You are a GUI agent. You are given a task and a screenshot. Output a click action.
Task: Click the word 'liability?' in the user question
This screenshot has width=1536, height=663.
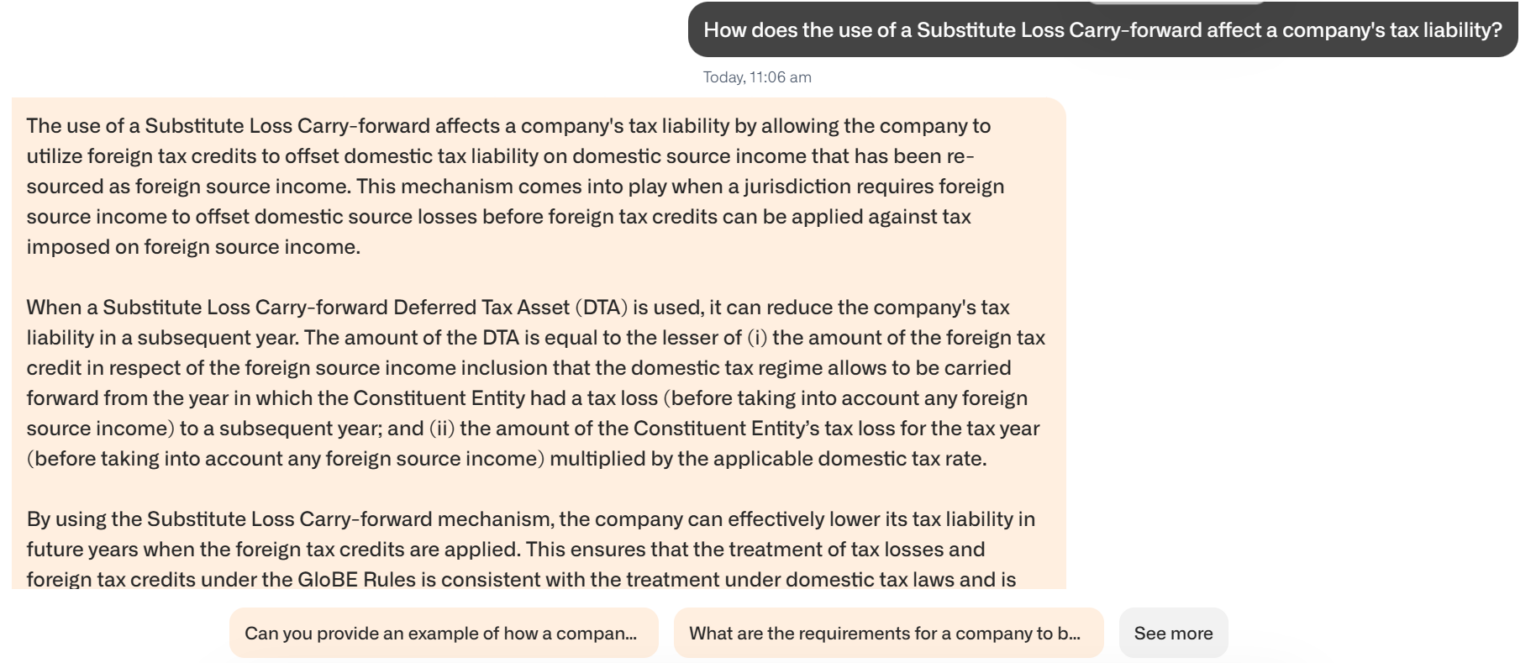click(x=1464, y=30)
